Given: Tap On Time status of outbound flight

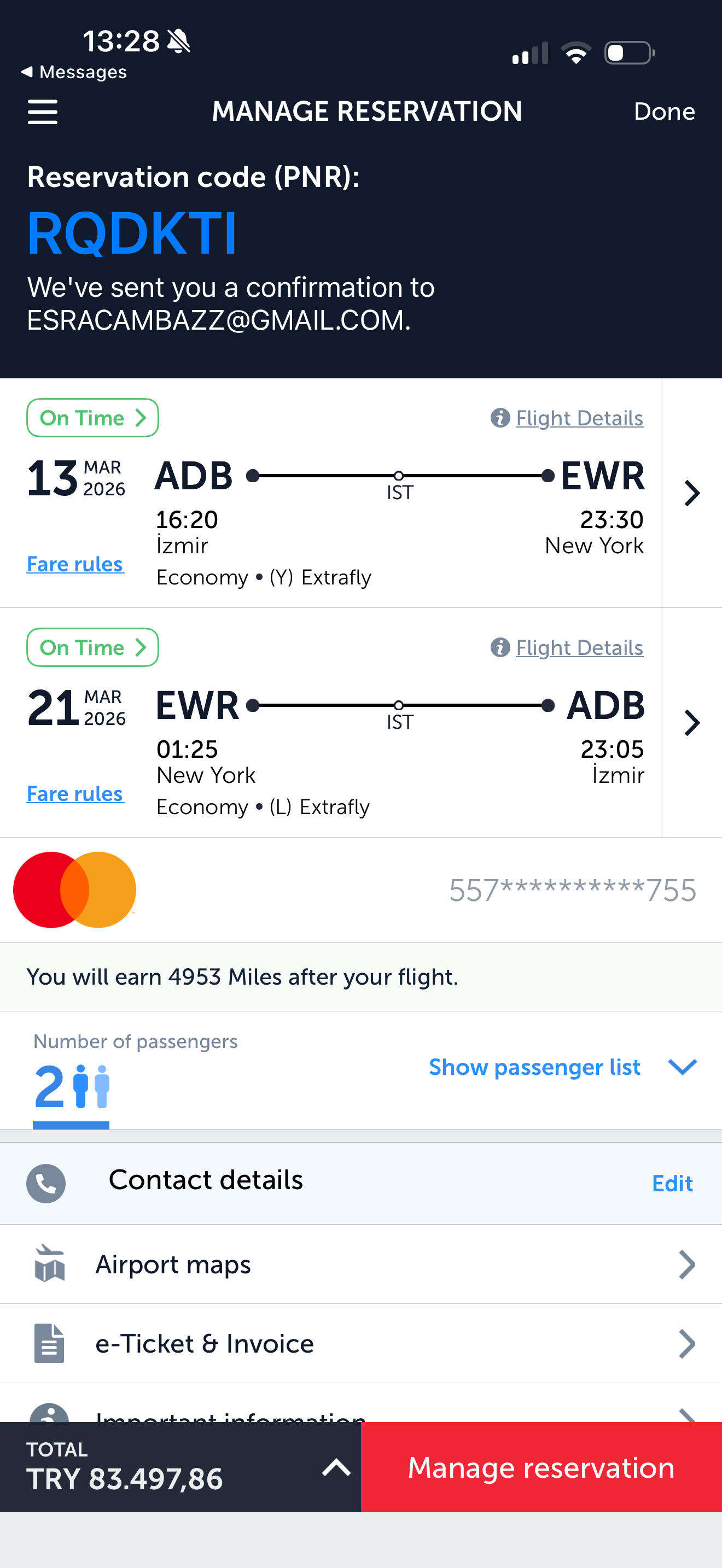Looking at the screenshot, I should 92,418.
